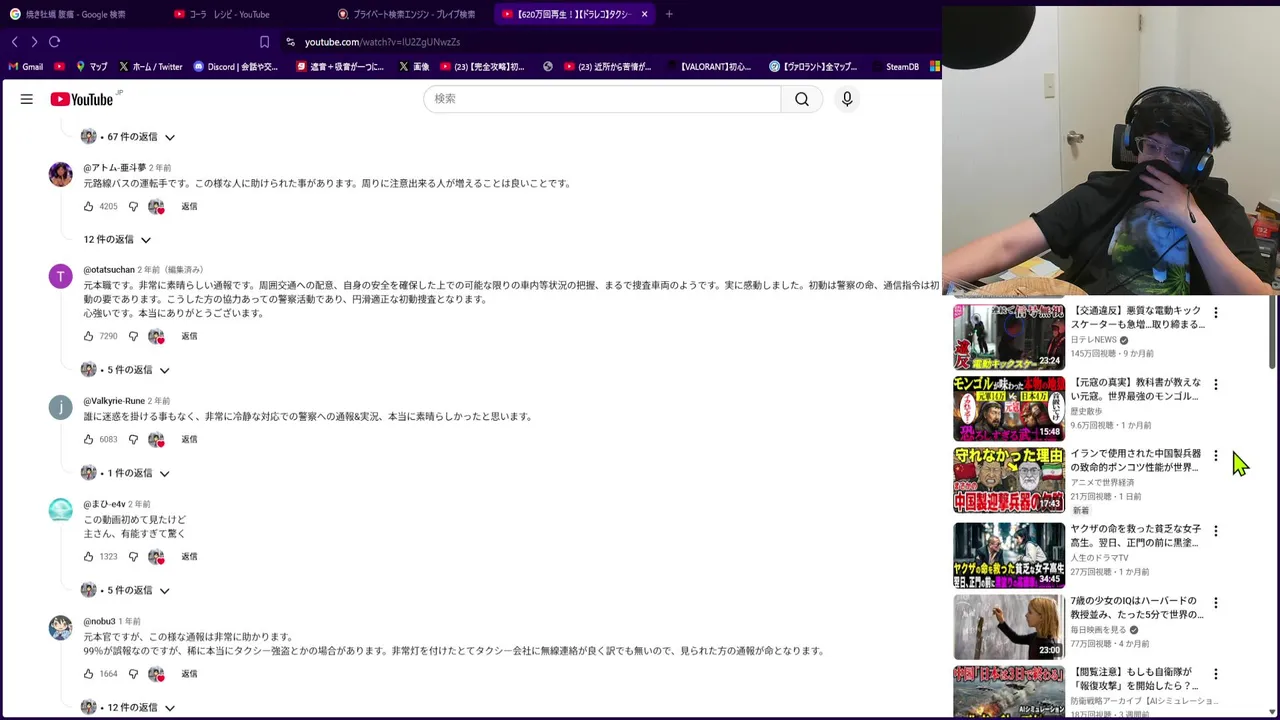This screenshot has width=1280, height=720.
Task: Open options for the 7歳の少女のIQ video
Action: tap(1216, 603)
